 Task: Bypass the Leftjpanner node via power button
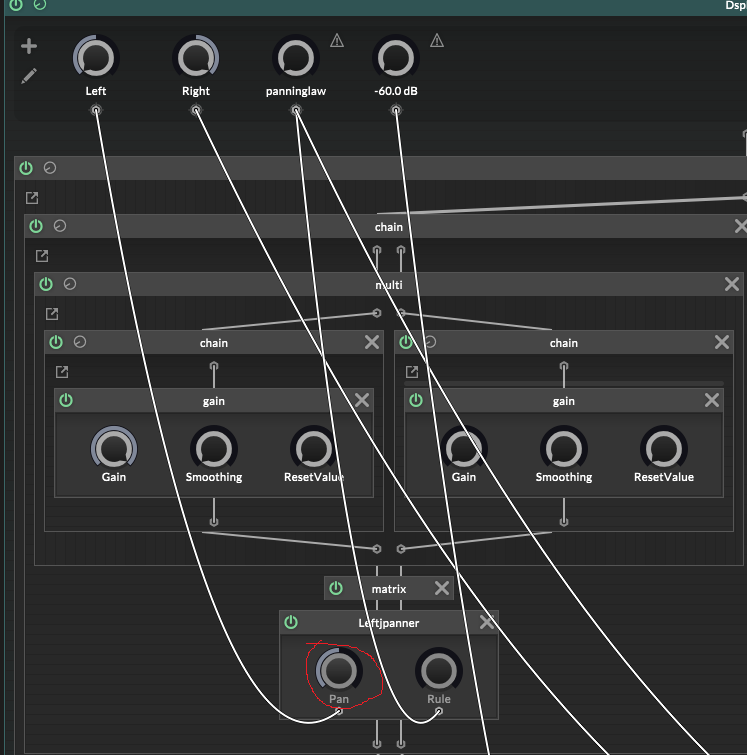pyautogui.click(x=291, y=622)
